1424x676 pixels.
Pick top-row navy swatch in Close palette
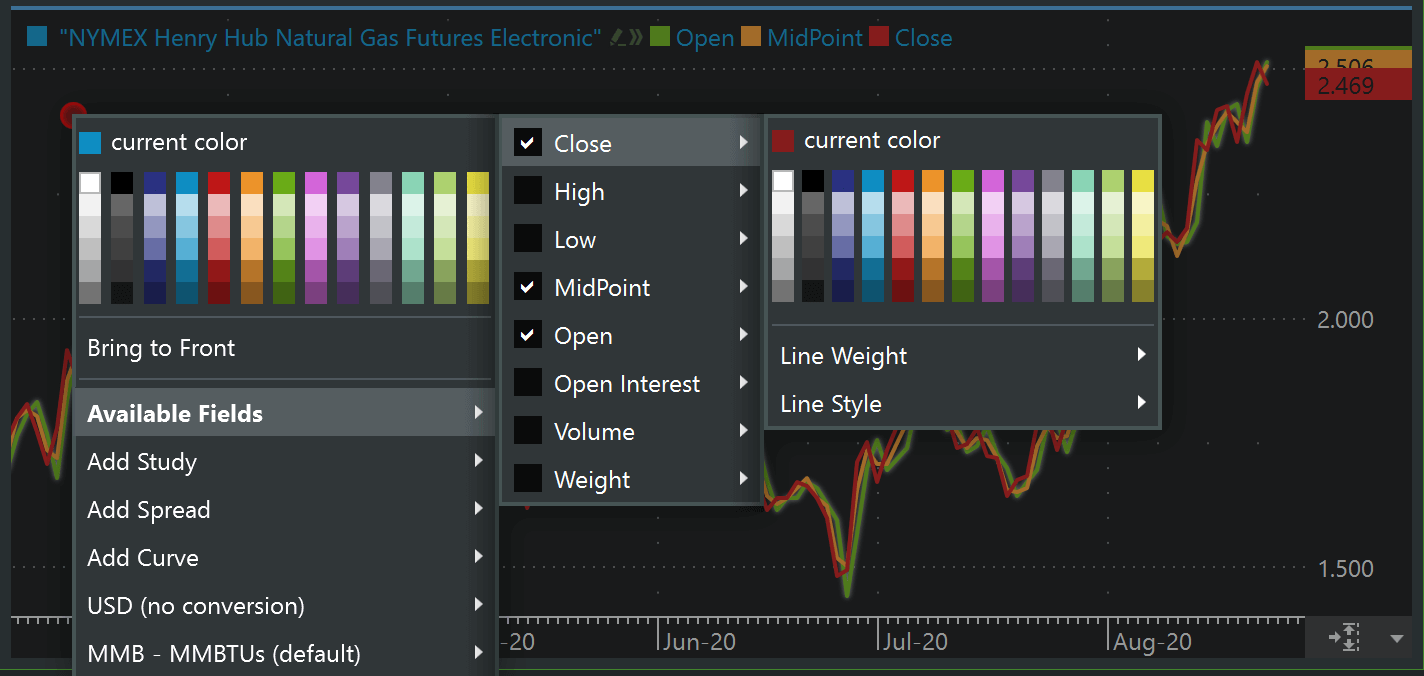[x=843, y=181]
